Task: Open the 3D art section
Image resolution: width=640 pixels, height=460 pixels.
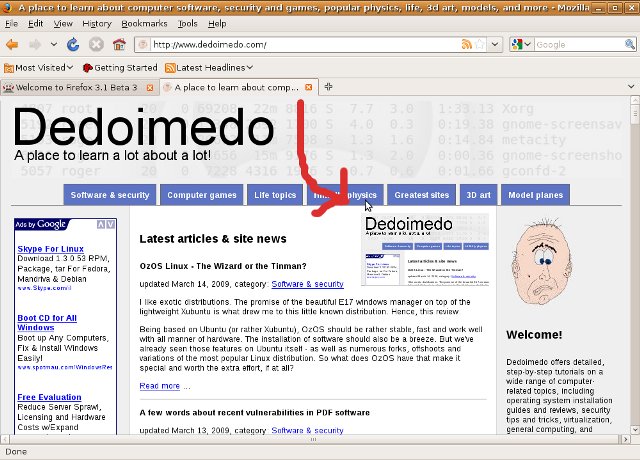Action: (478, 195)
